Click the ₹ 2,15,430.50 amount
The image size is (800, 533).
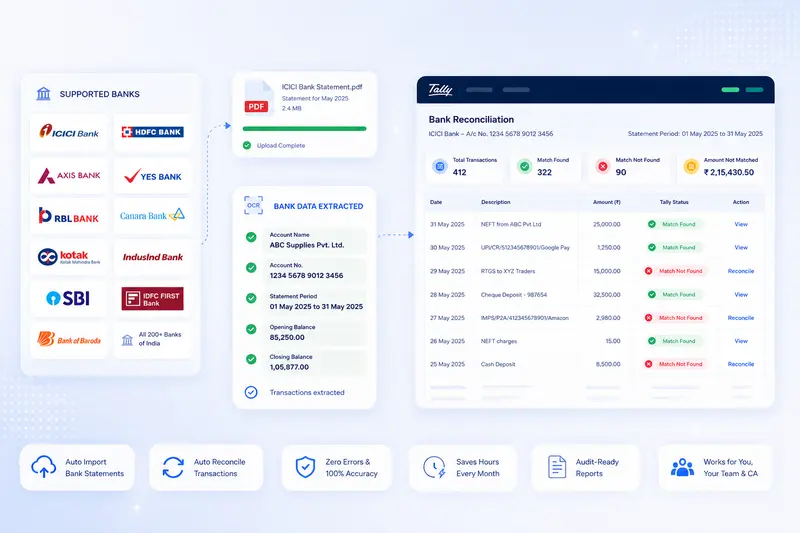coord(729,172)
